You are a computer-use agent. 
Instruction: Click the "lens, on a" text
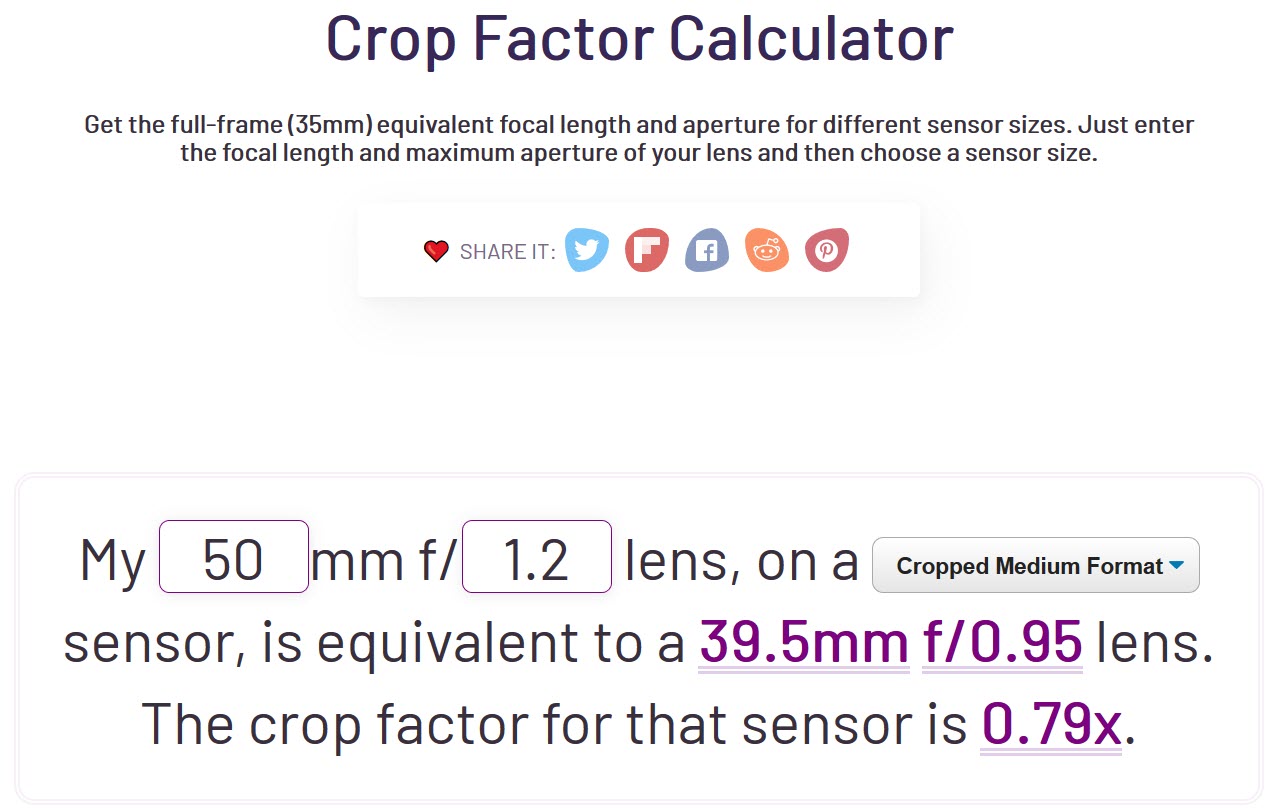pos(741,560)
